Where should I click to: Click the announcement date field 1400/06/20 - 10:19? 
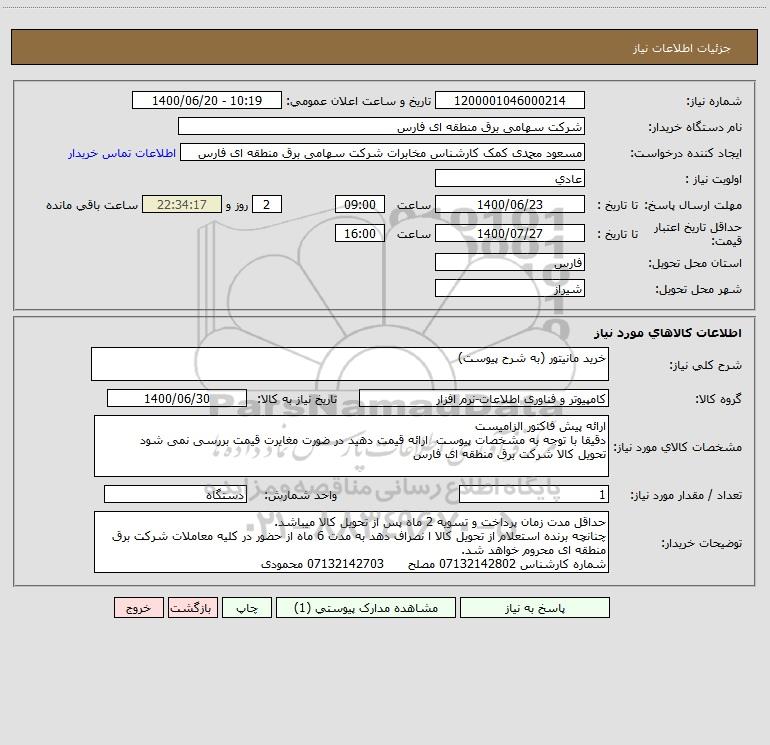(207, 100)
